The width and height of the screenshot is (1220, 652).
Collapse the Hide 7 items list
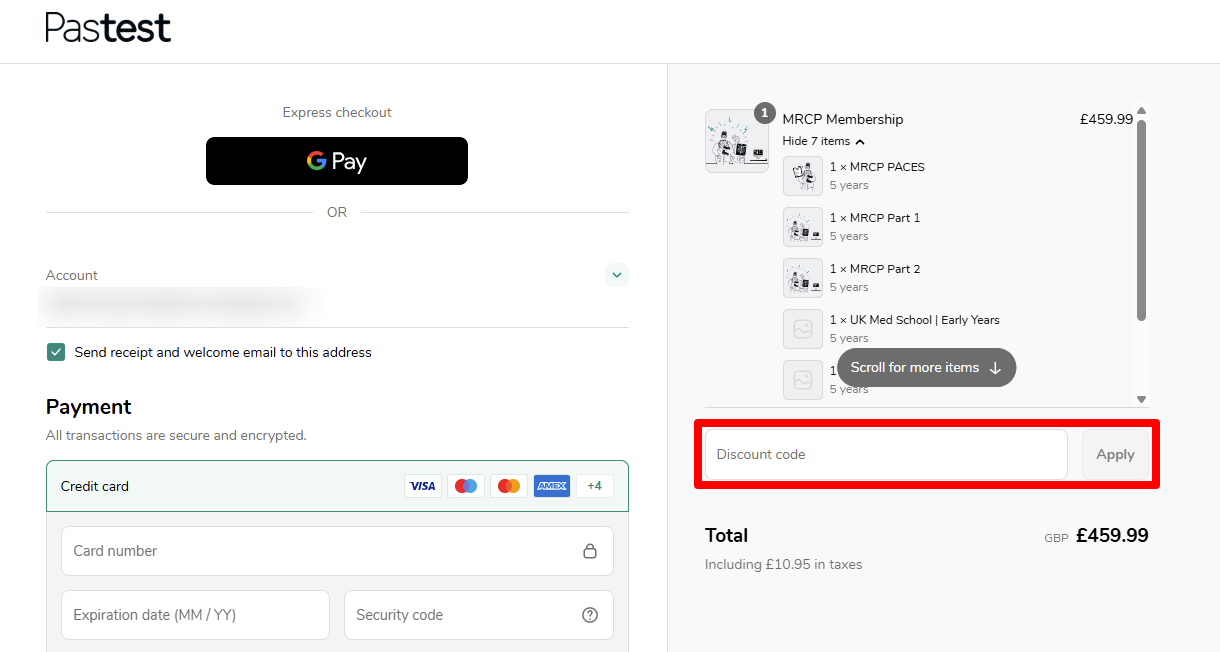click(824, 141)
